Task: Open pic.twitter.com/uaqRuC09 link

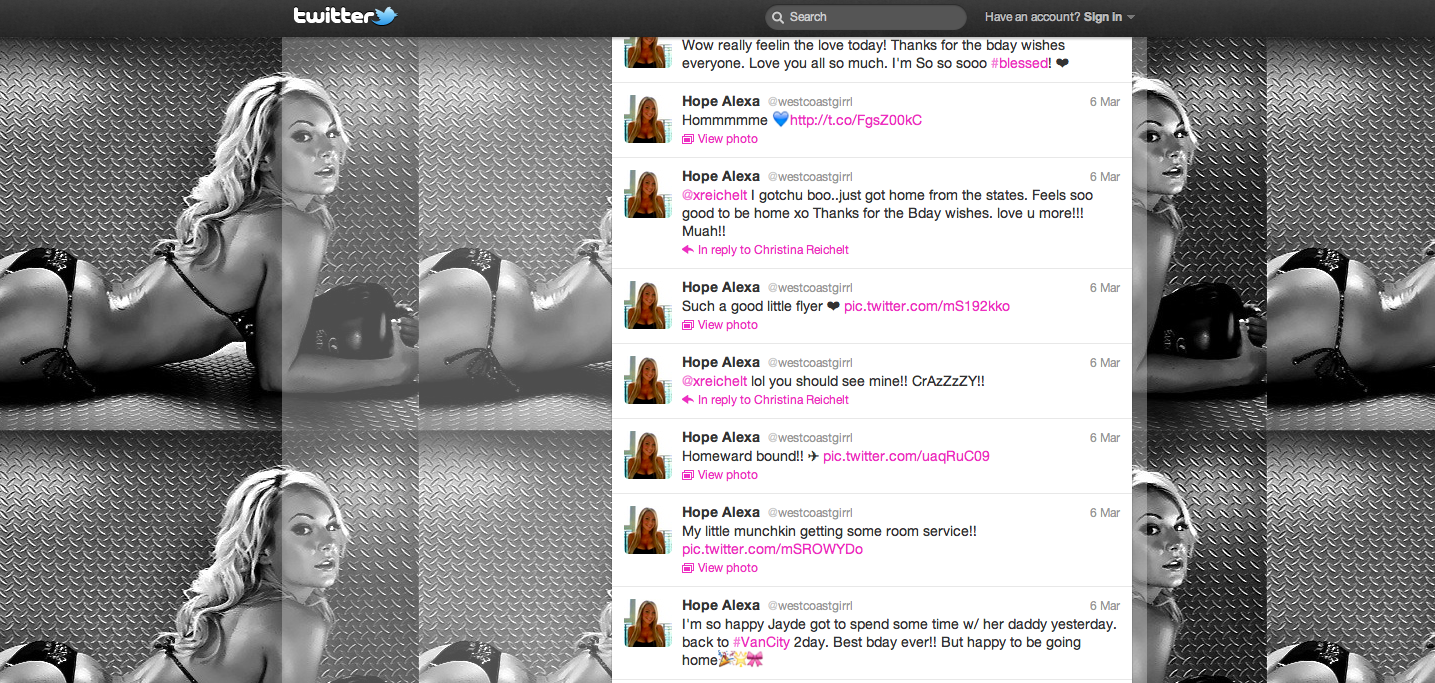Action: (x=906, y=456)
